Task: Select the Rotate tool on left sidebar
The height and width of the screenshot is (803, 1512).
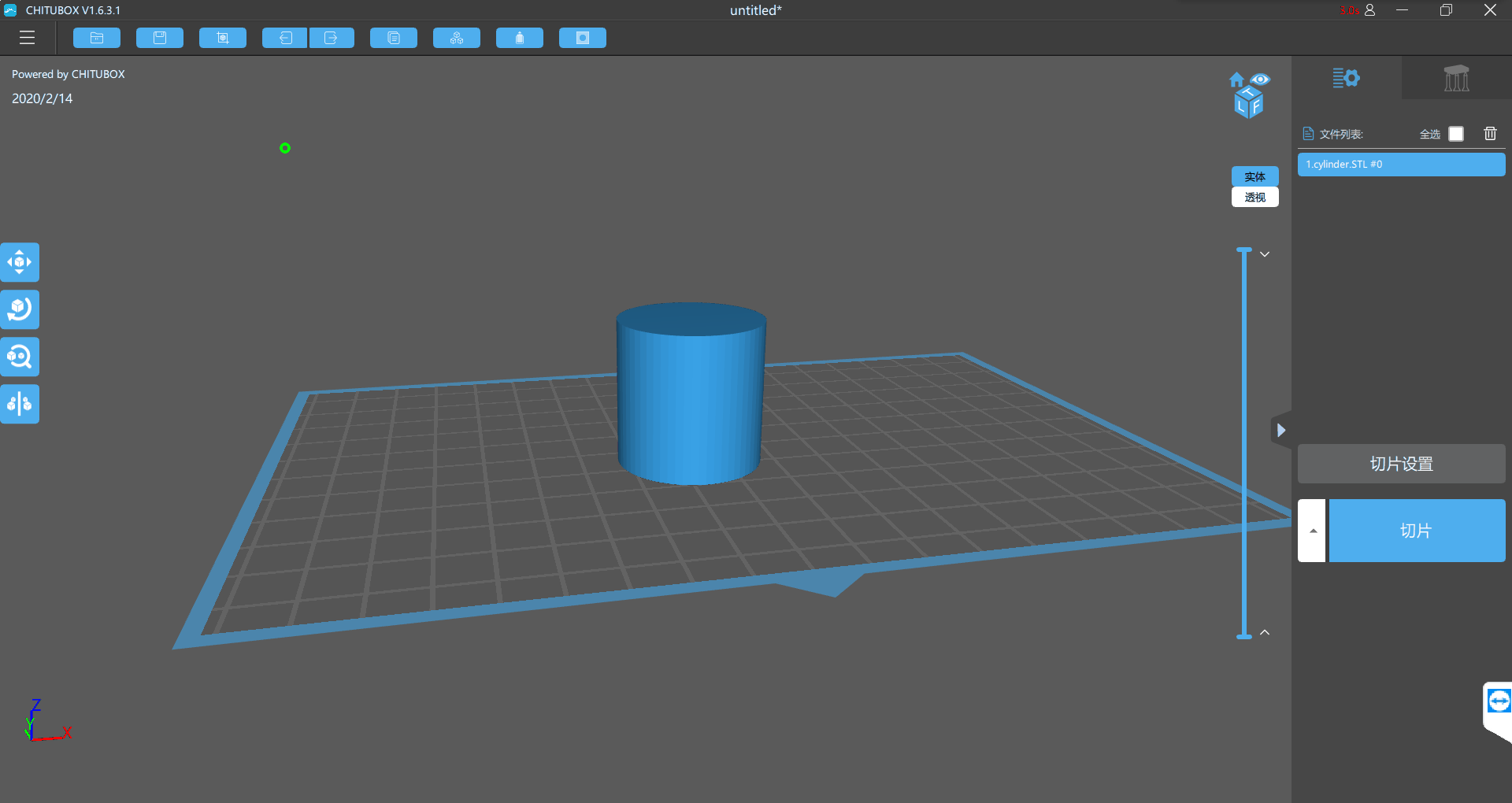Action: coord(20,309)
